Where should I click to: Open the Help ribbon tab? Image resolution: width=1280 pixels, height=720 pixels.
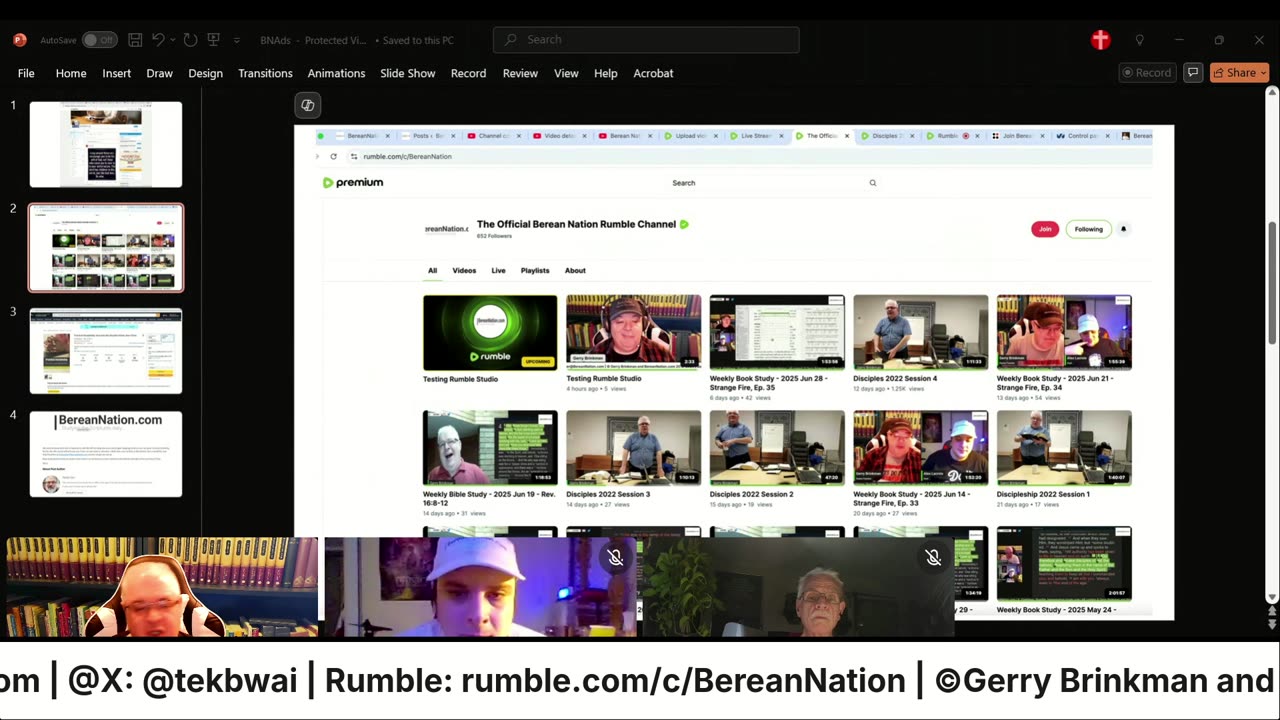pyautogui.click(x=605, y=73)
